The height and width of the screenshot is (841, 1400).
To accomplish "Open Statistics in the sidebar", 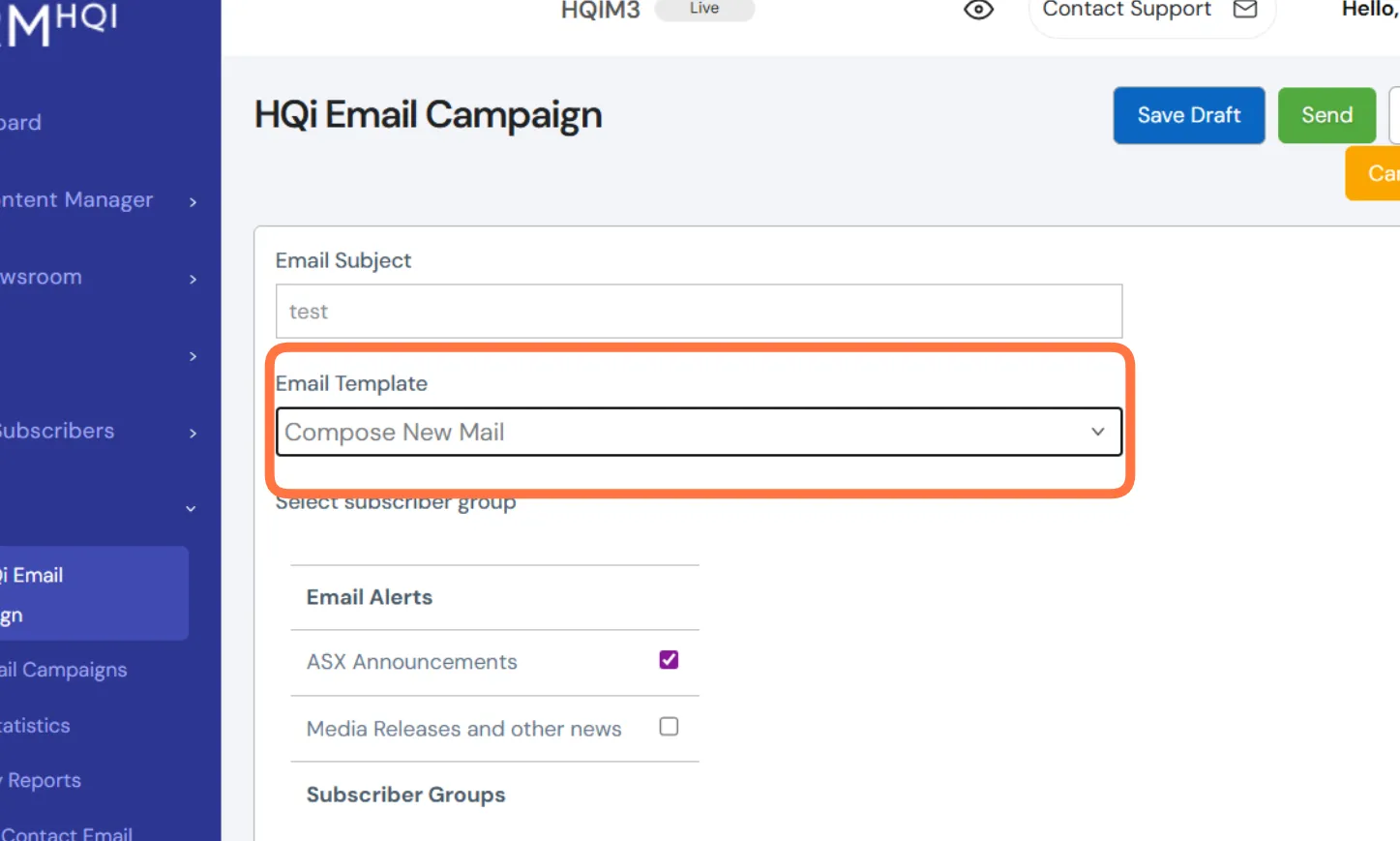I will (36, 725).
